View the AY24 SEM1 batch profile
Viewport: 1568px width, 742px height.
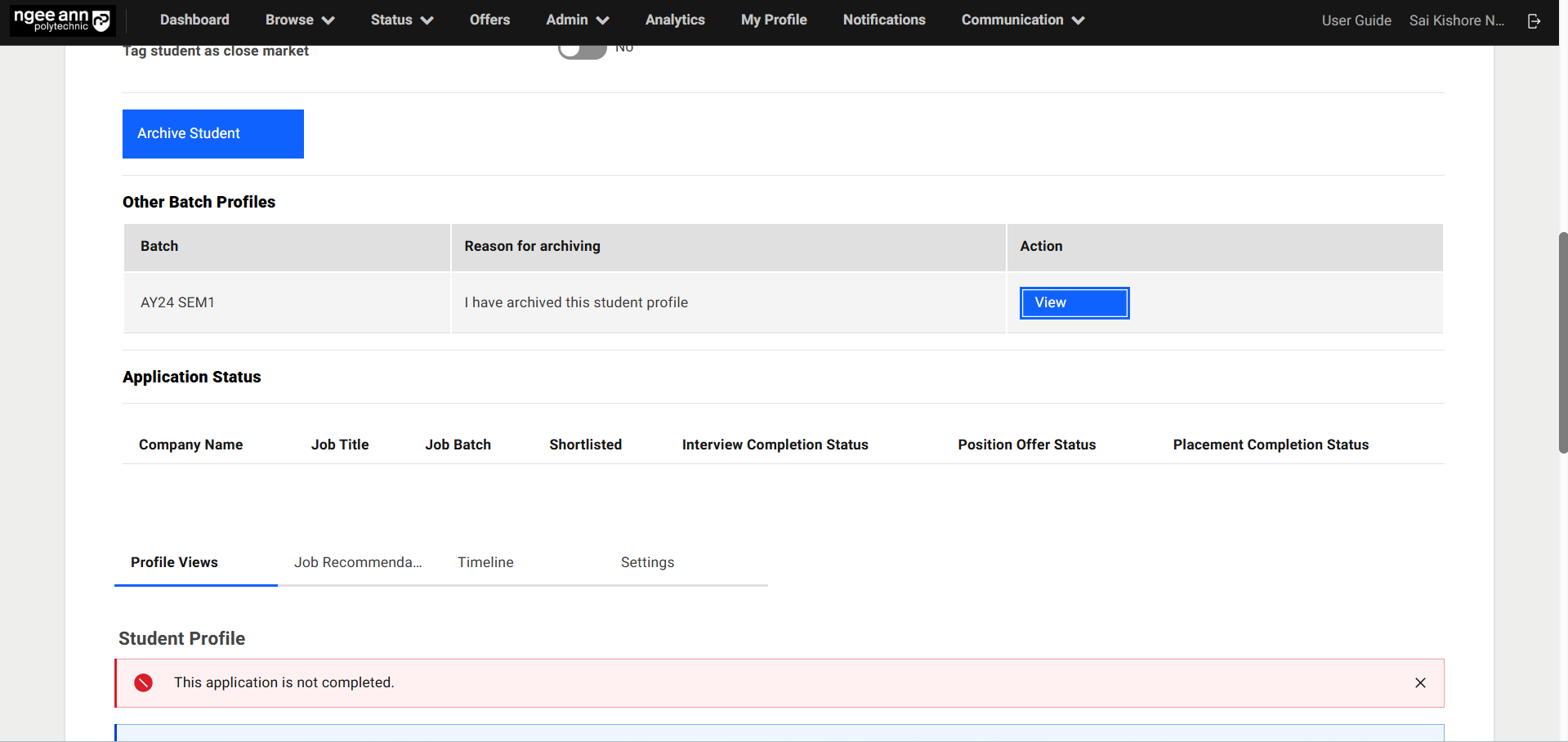tap(1074, 303)
